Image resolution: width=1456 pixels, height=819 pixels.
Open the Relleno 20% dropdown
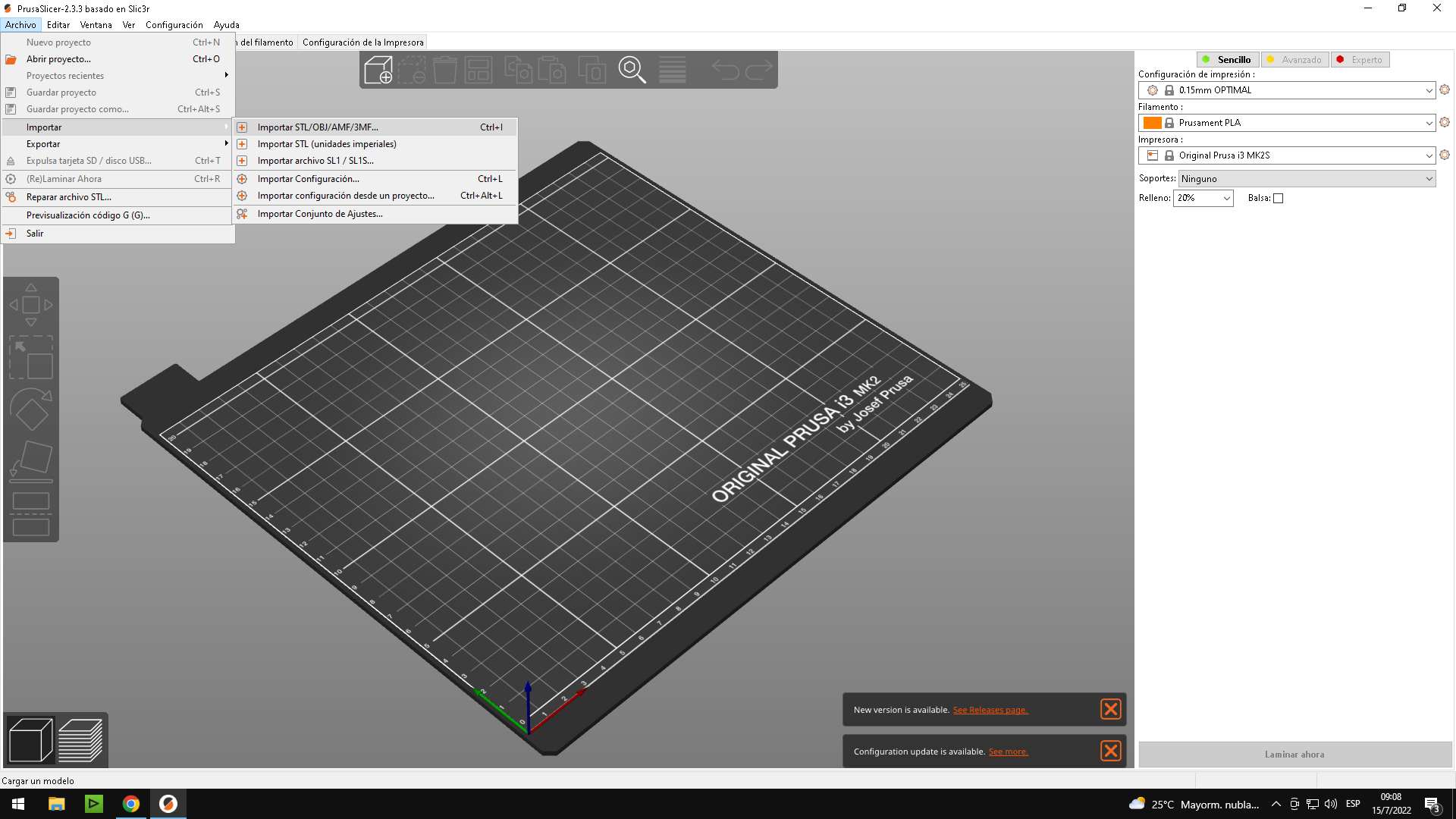click(1203, 198)
